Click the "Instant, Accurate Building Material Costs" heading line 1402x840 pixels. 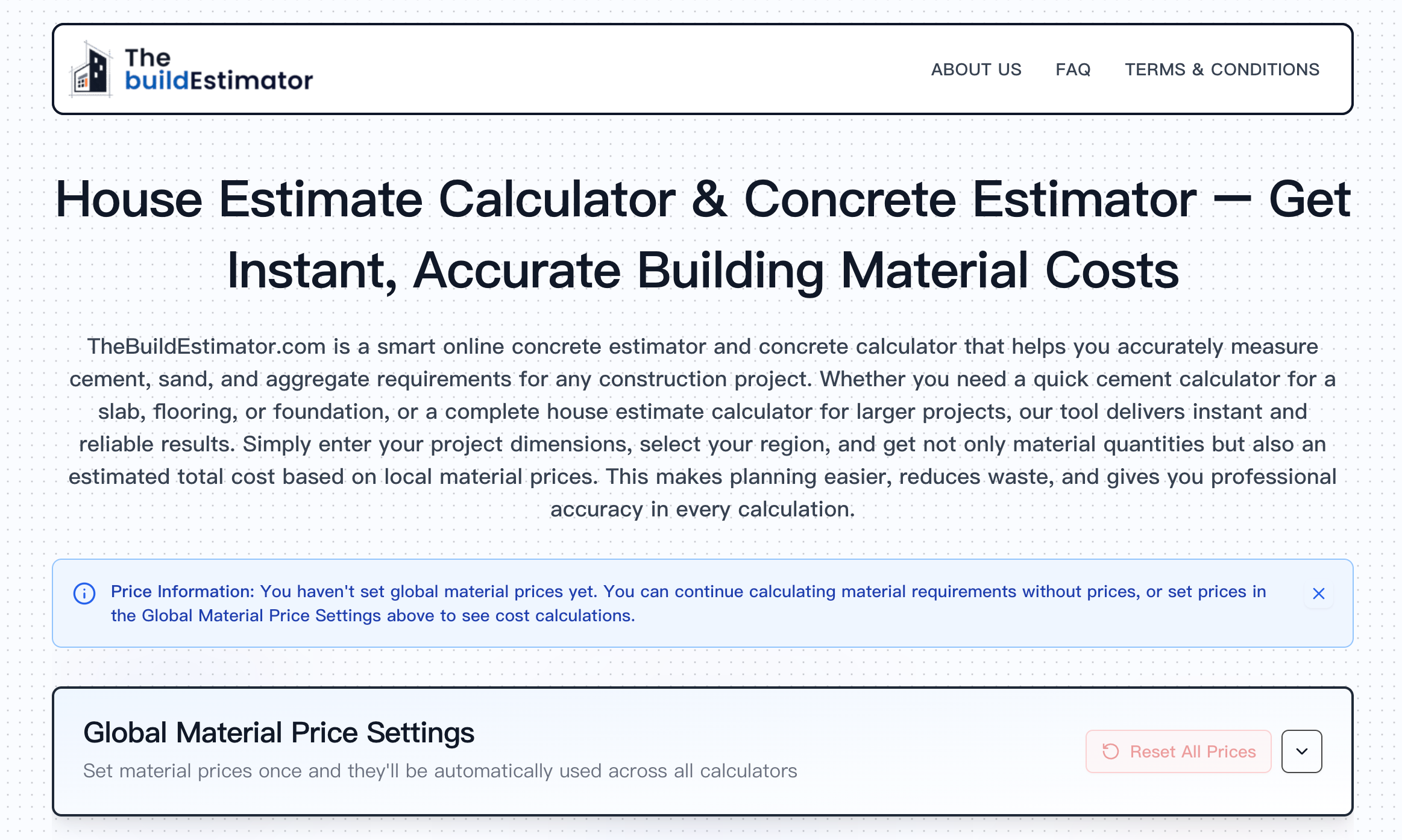(x=702, y=271)
